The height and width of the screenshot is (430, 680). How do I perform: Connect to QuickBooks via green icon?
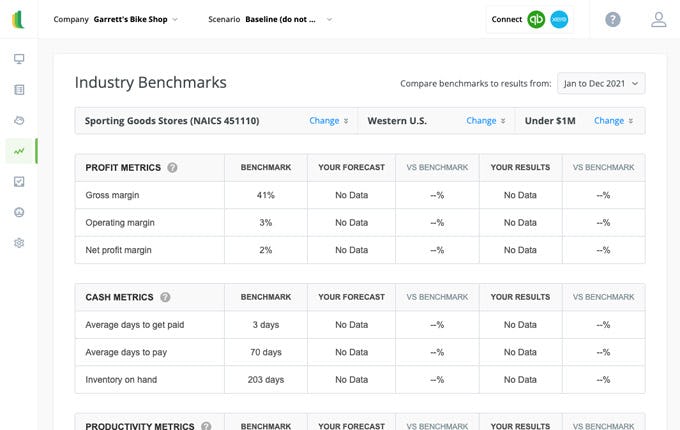point(537,19)
